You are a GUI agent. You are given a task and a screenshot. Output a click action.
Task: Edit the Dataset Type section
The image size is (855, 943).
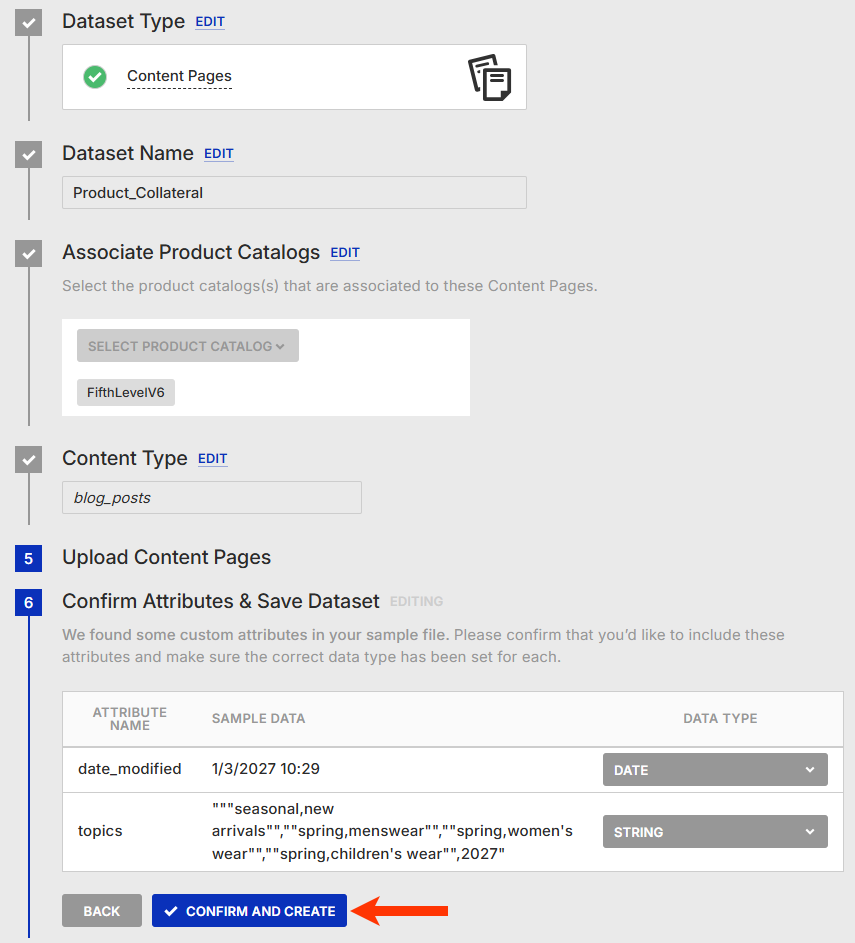210,22
